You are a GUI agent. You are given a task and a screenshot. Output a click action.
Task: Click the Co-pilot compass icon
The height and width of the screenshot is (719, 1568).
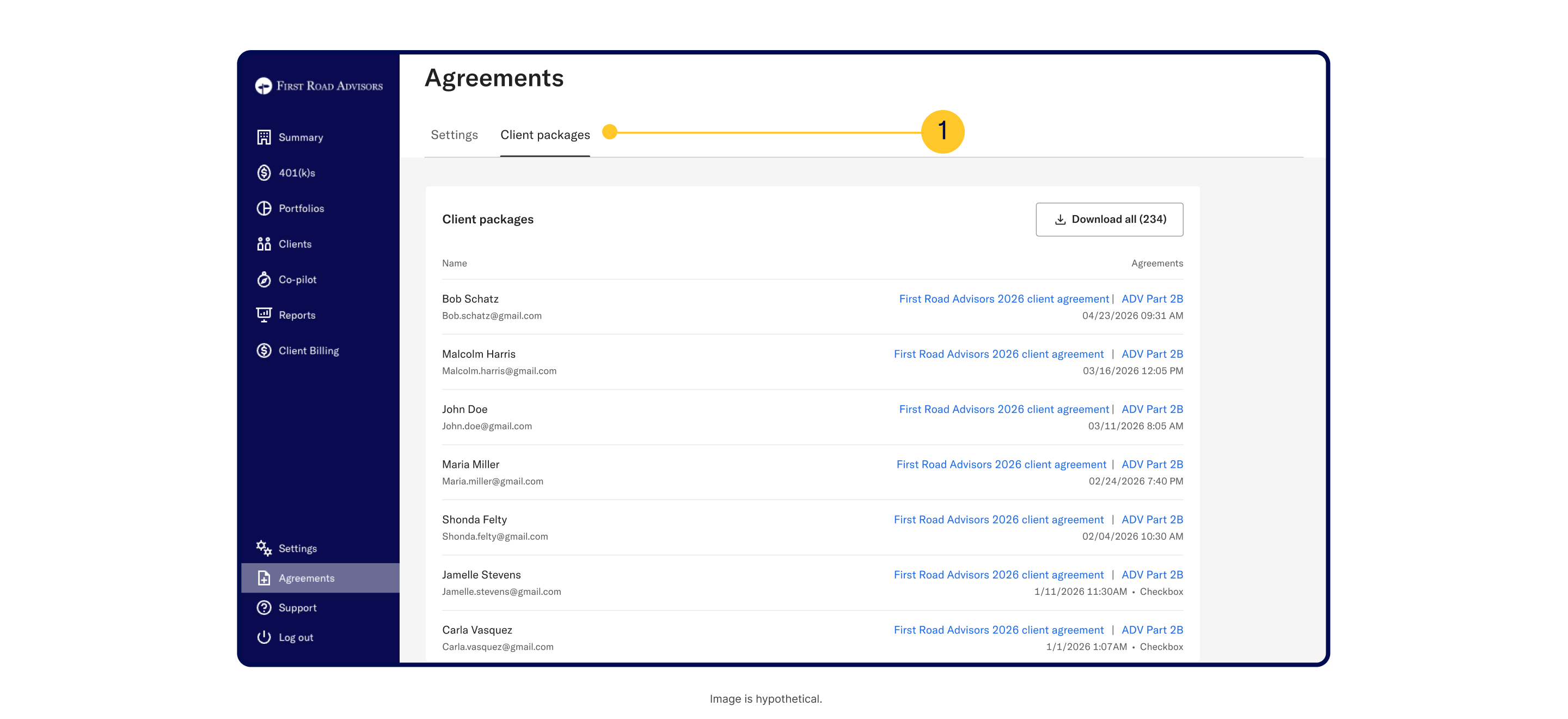coord(264,279)
